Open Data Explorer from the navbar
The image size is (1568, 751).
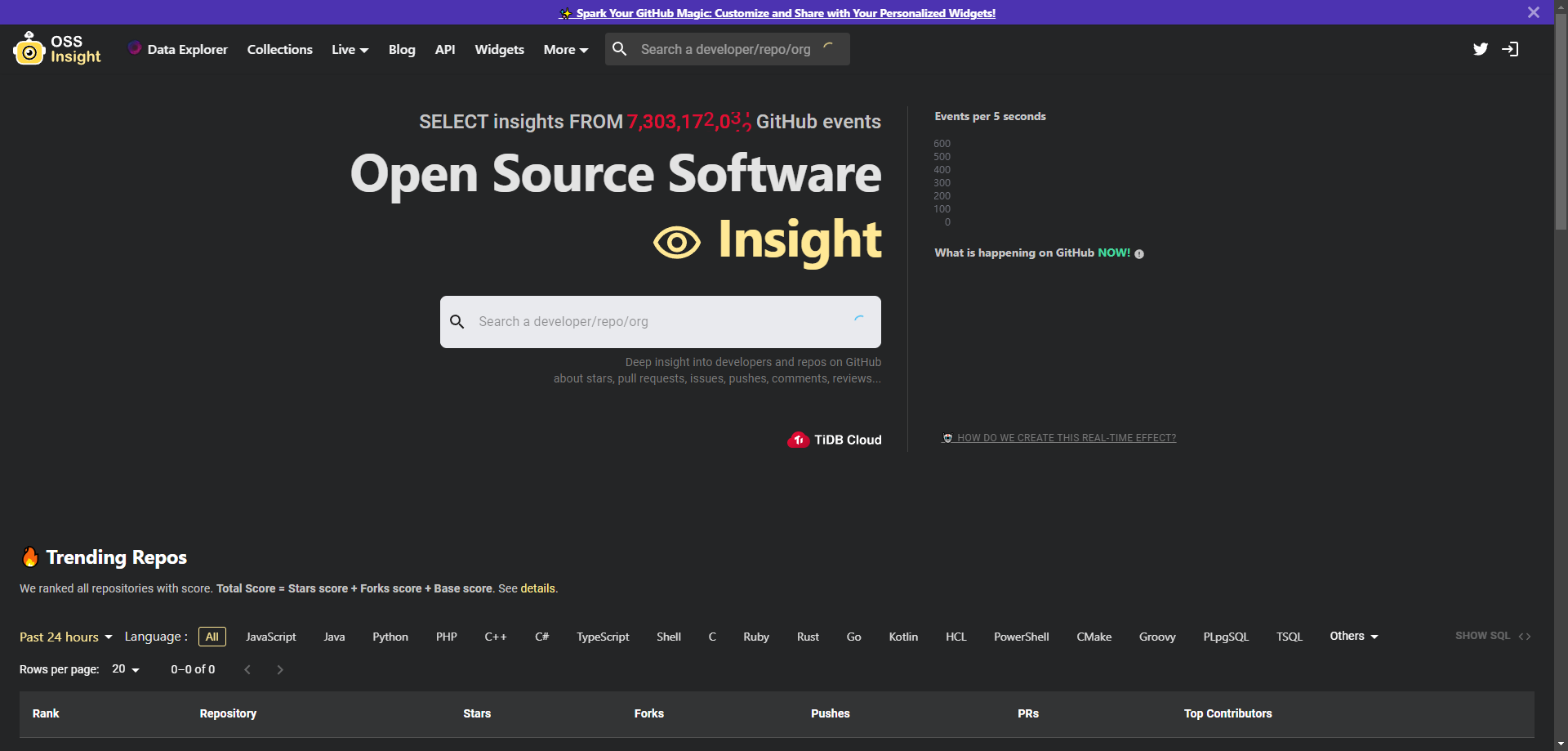tap(178, 49)
